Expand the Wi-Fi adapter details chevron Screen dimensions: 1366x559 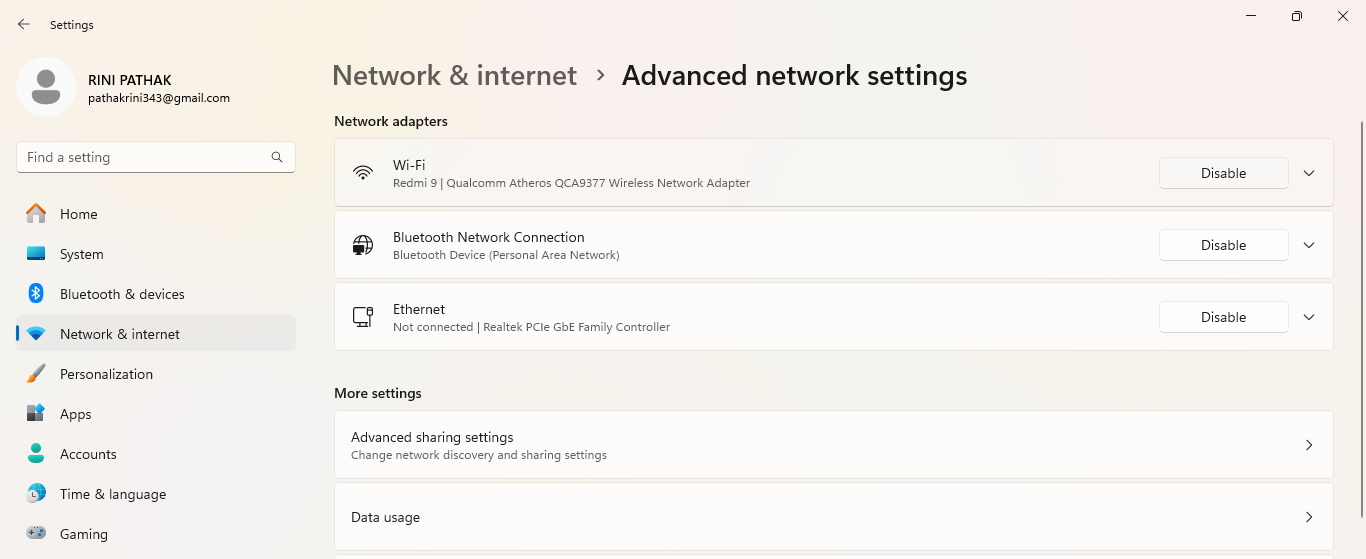[x=1309, y=173]
